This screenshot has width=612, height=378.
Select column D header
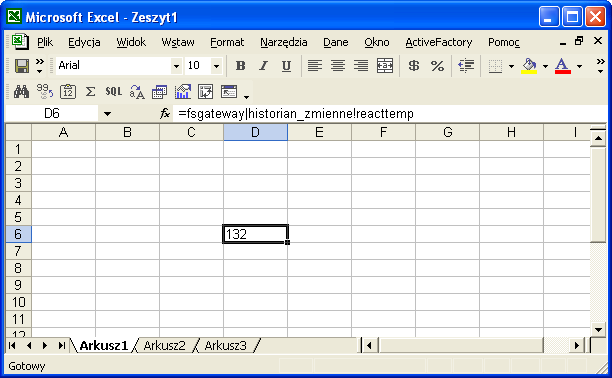[x=256, y=132]
